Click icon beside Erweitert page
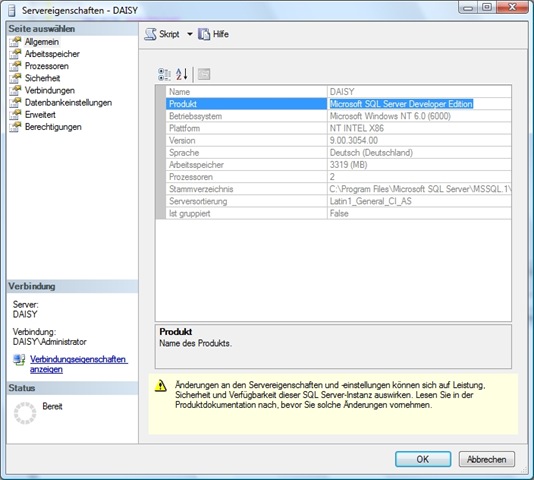The image size is (534, 480). 15,115
